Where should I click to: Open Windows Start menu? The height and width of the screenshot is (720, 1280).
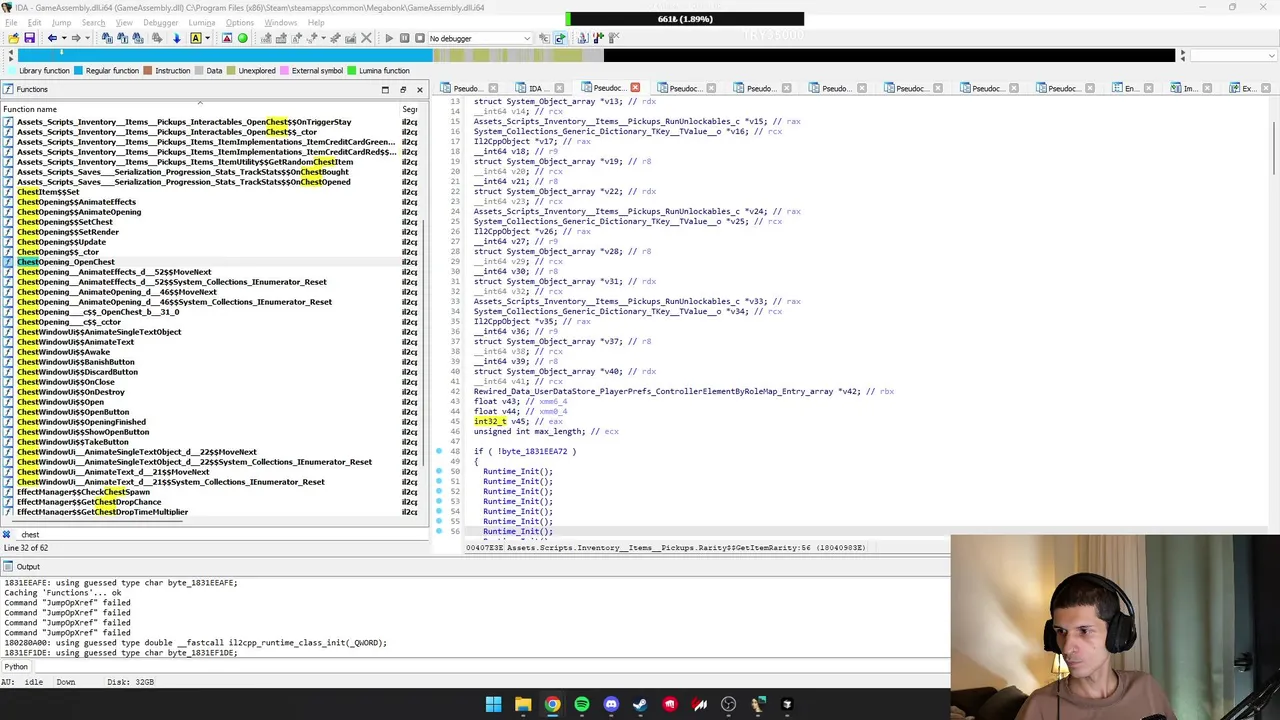pyautogui.click(x=493, y=704)
